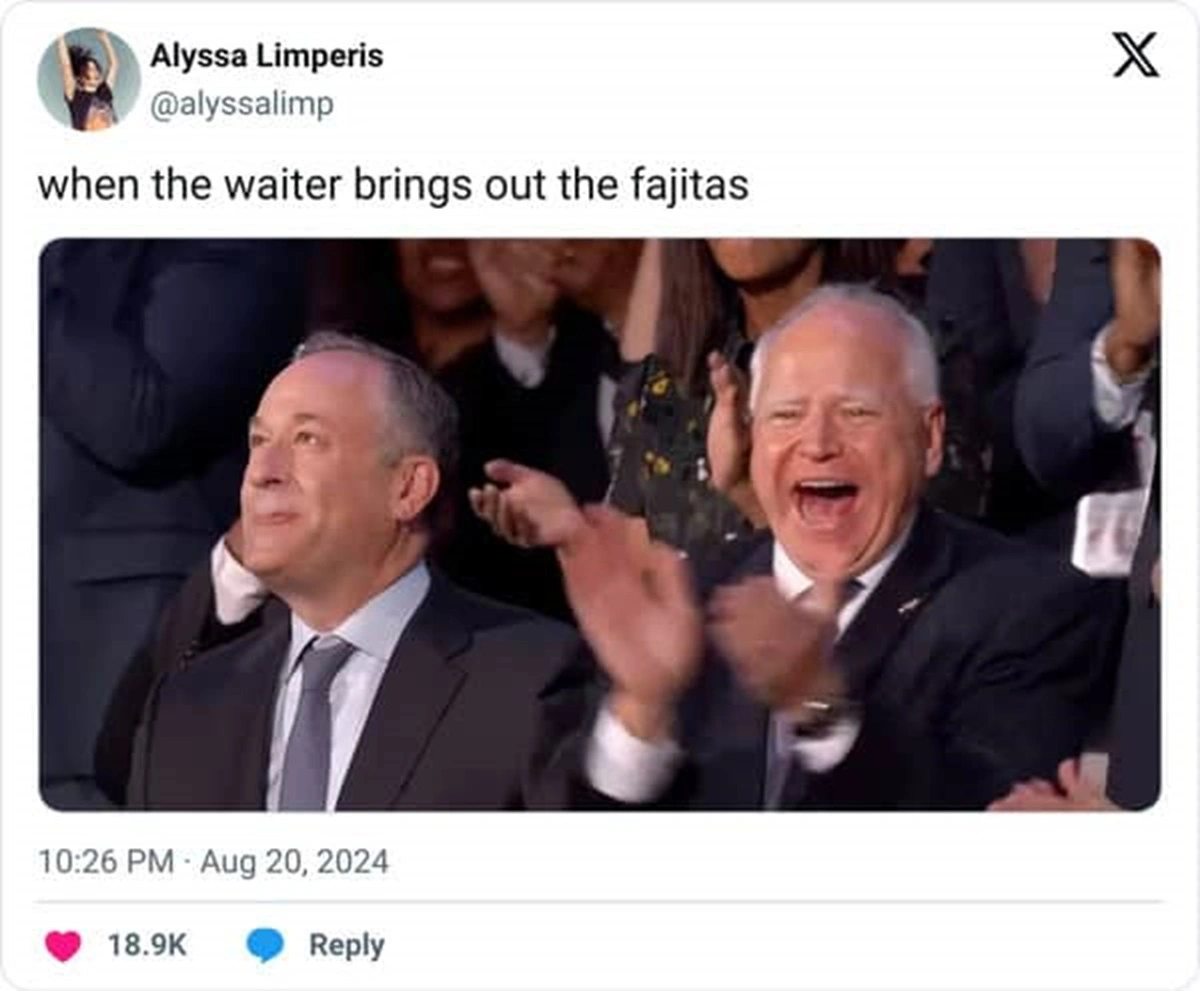Expand the embedded photo of the applauding crowd
Screen dimensions: 1200x991
[600, 524]
